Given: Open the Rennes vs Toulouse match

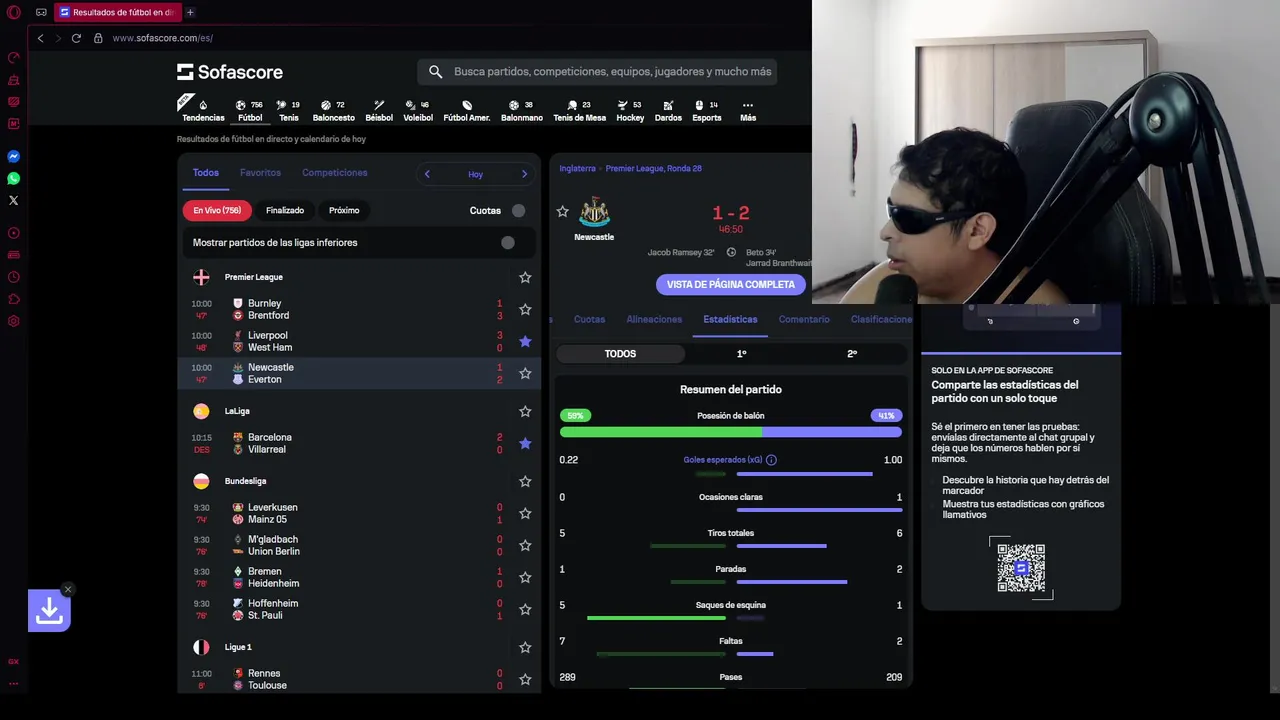Looking at the screenshot, I should click(360, 679).
